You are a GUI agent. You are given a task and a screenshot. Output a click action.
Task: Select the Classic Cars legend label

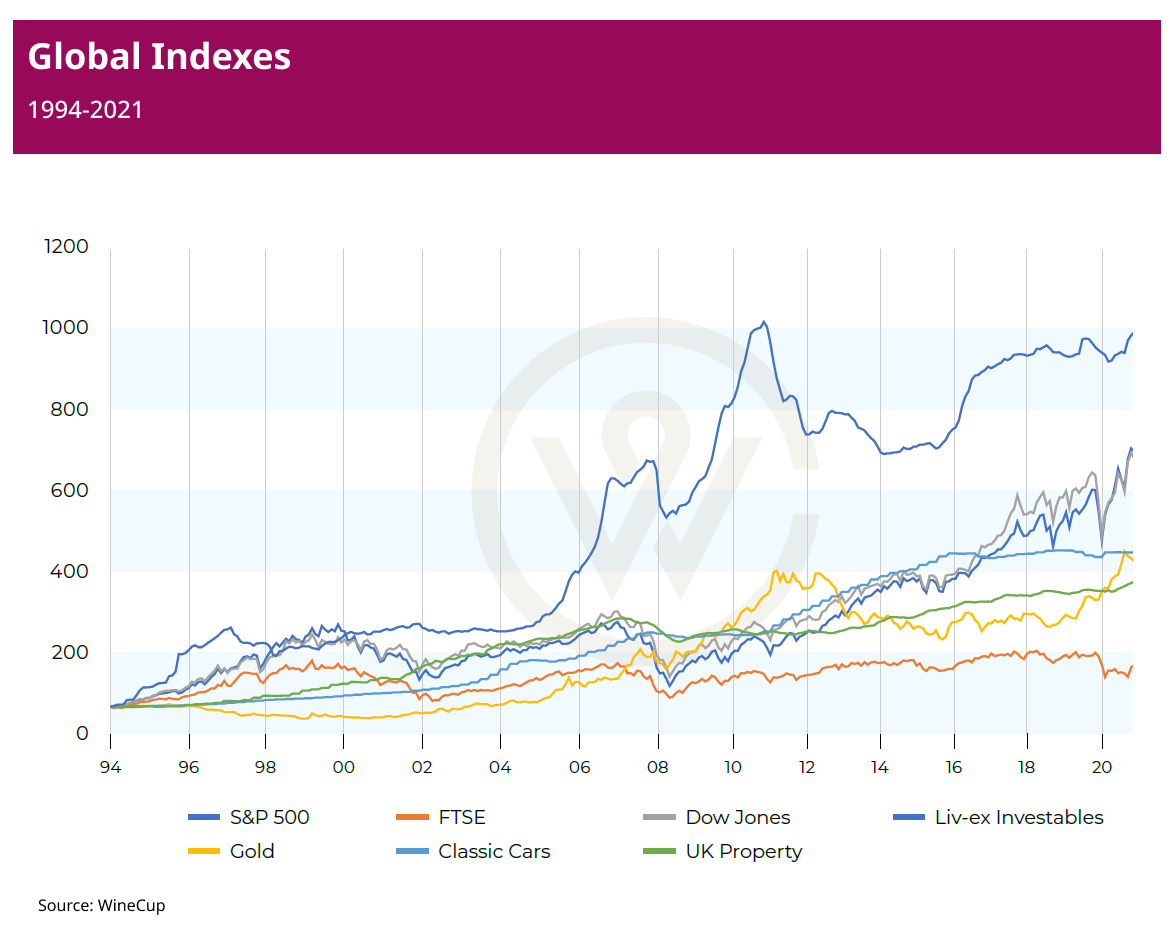pos(494,851)
